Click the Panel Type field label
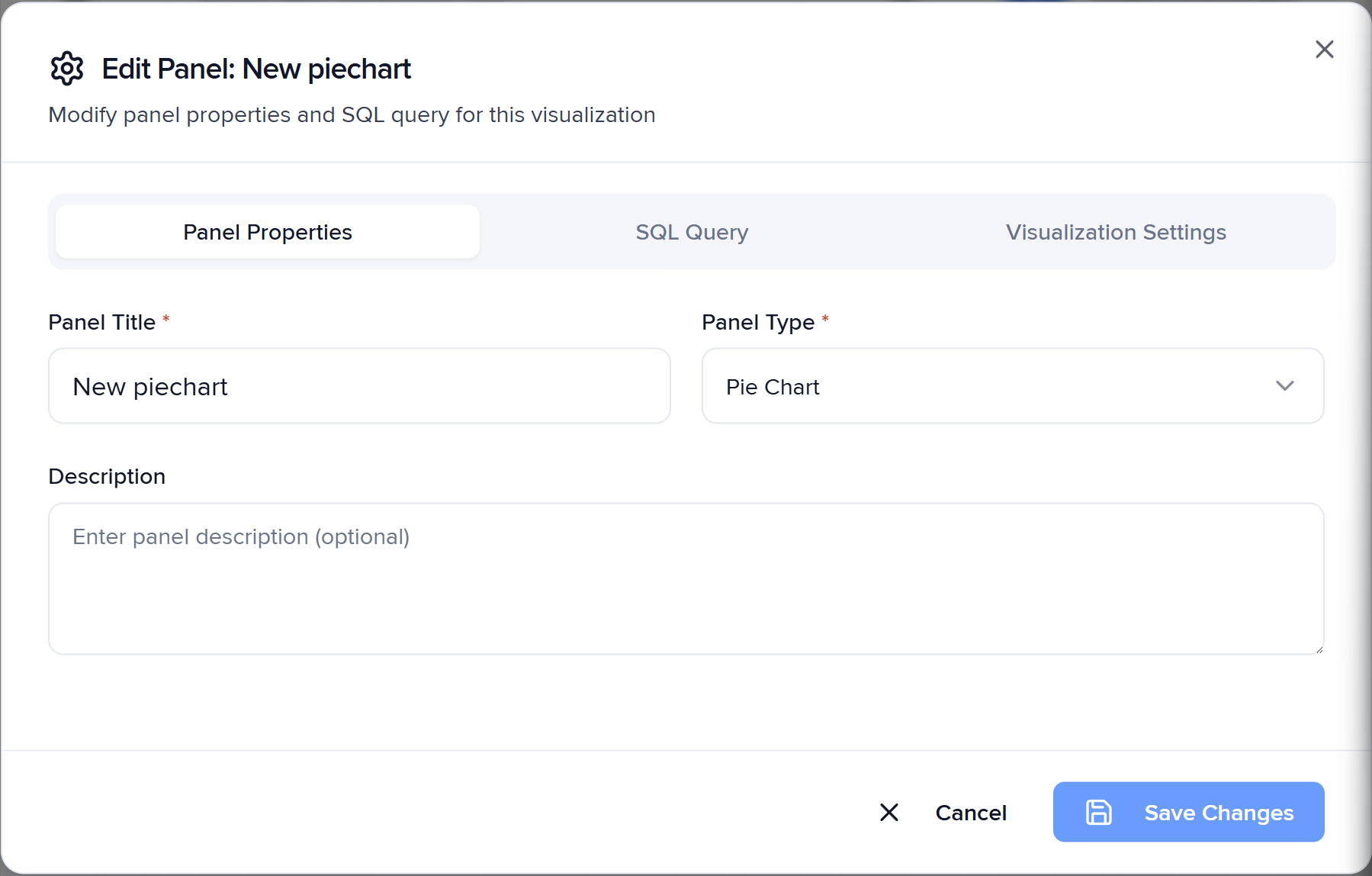 coord(757,322)
